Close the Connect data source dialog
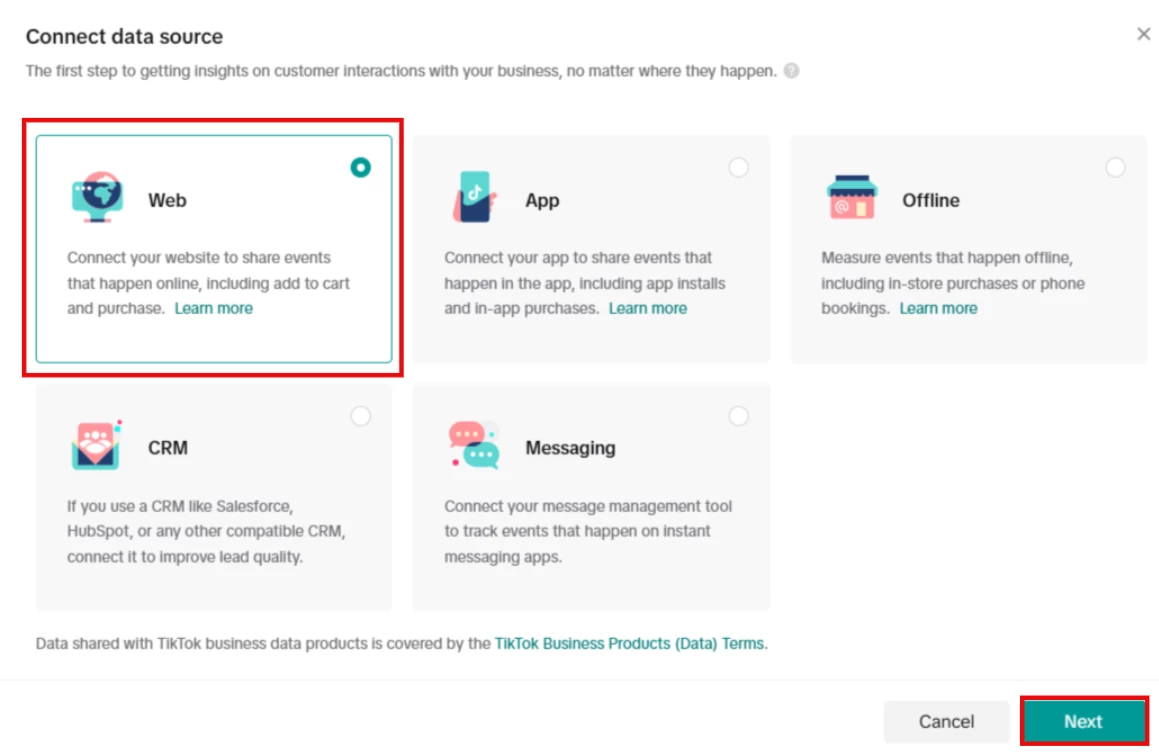This screenshot has width=1159, height=755. [1144, 35]
